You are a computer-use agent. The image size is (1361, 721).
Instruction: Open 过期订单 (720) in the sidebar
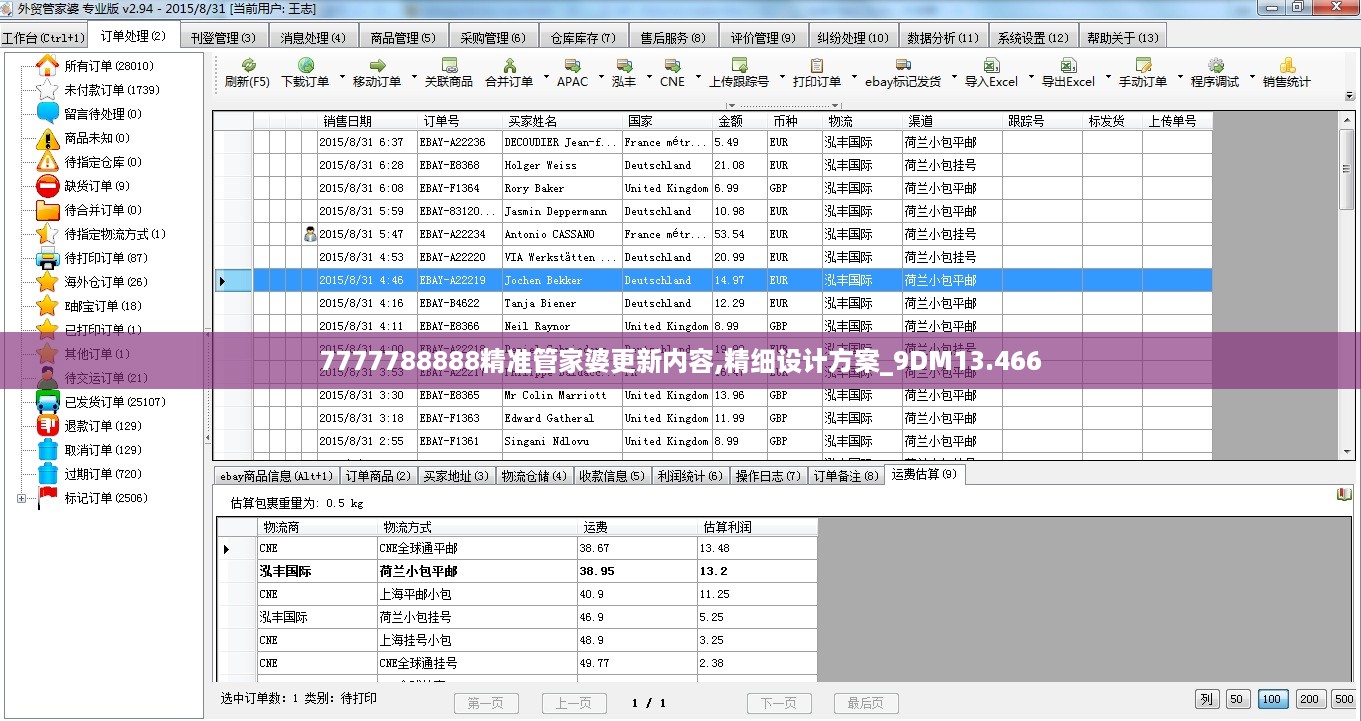pos(103,474)
